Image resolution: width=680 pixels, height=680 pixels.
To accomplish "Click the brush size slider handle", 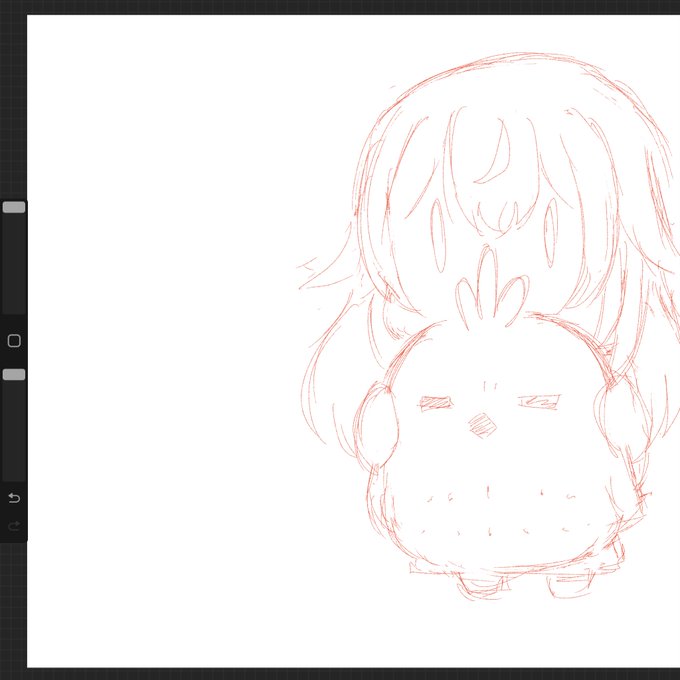I will click(x=14, y=207).
